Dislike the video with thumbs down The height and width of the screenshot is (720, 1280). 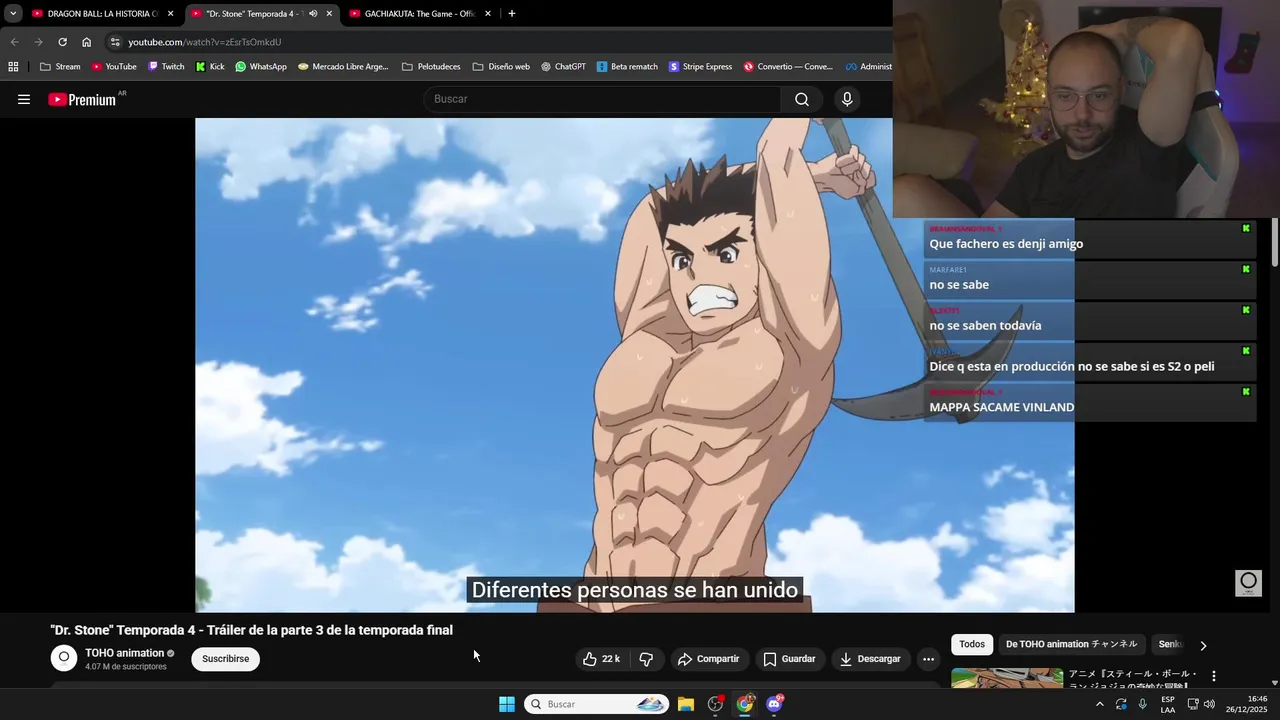646,659
